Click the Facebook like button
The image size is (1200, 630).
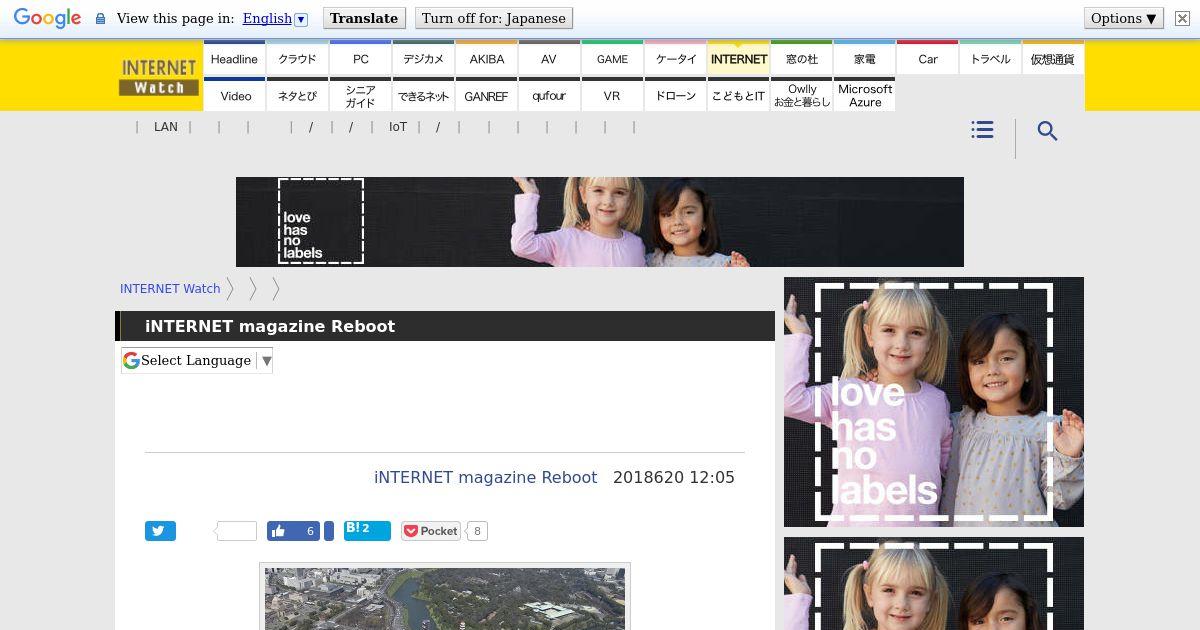293,531
